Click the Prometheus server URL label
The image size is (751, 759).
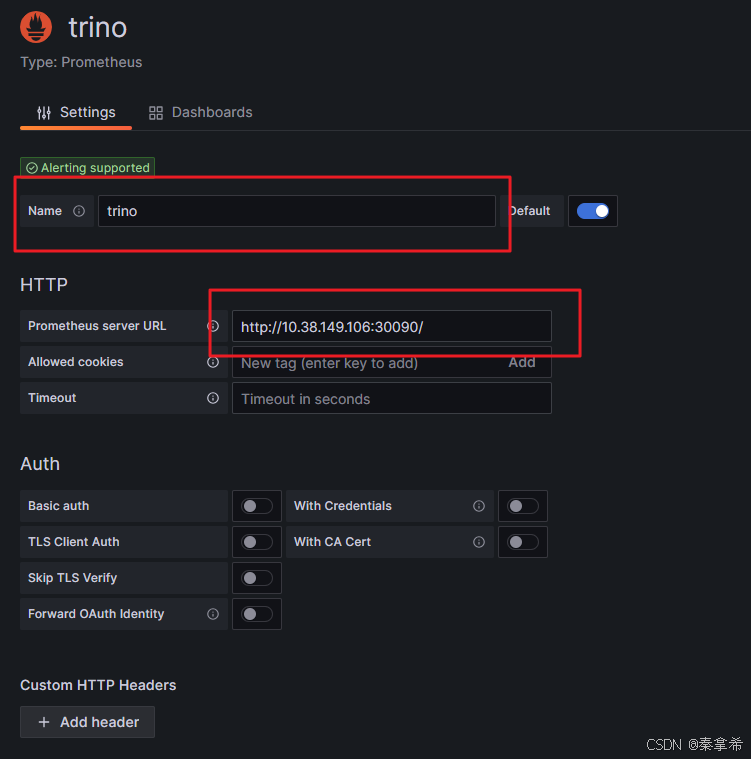pos(97,326)
